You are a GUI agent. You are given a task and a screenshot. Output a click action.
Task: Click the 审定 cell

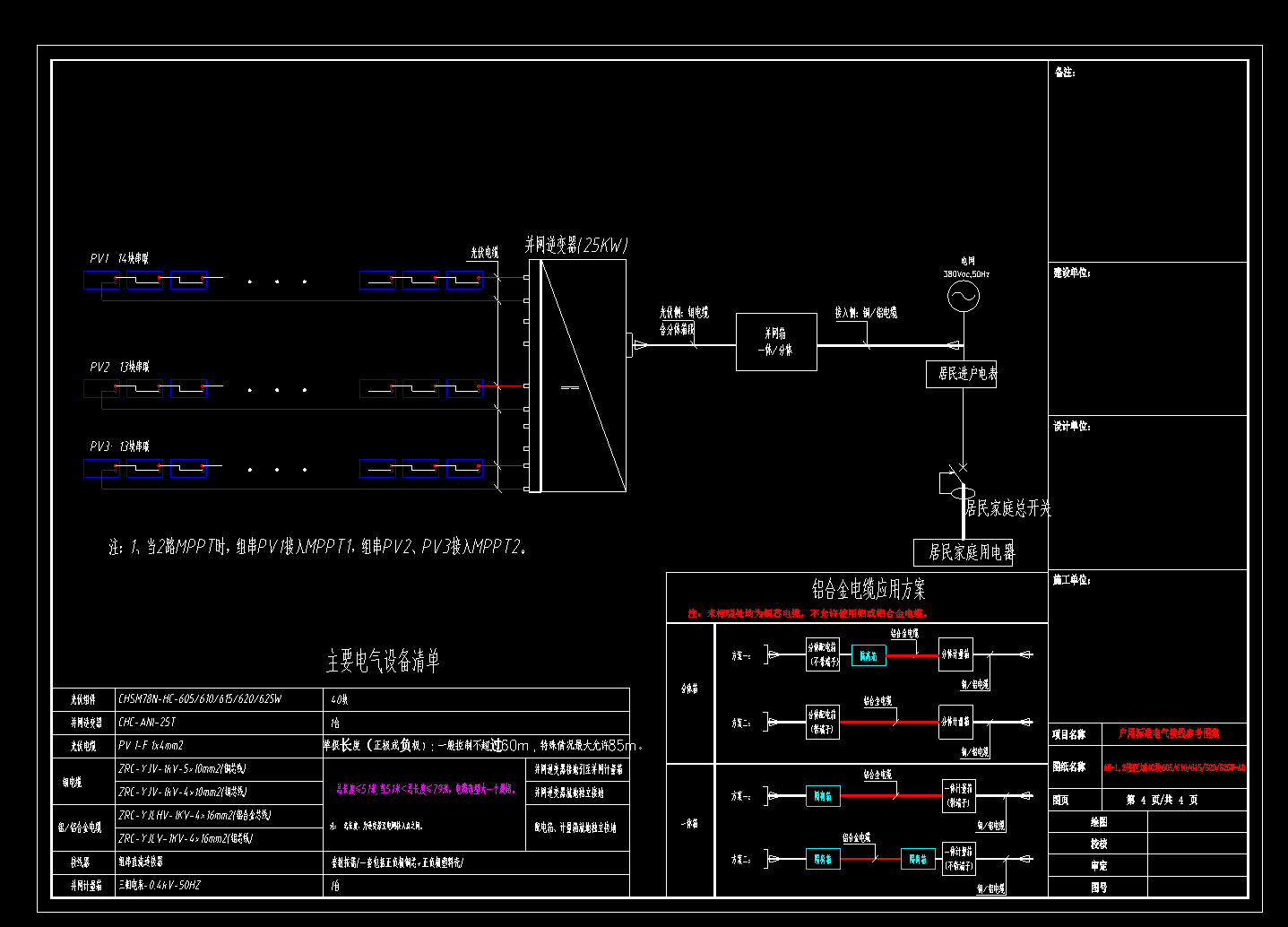(1099, 865)
